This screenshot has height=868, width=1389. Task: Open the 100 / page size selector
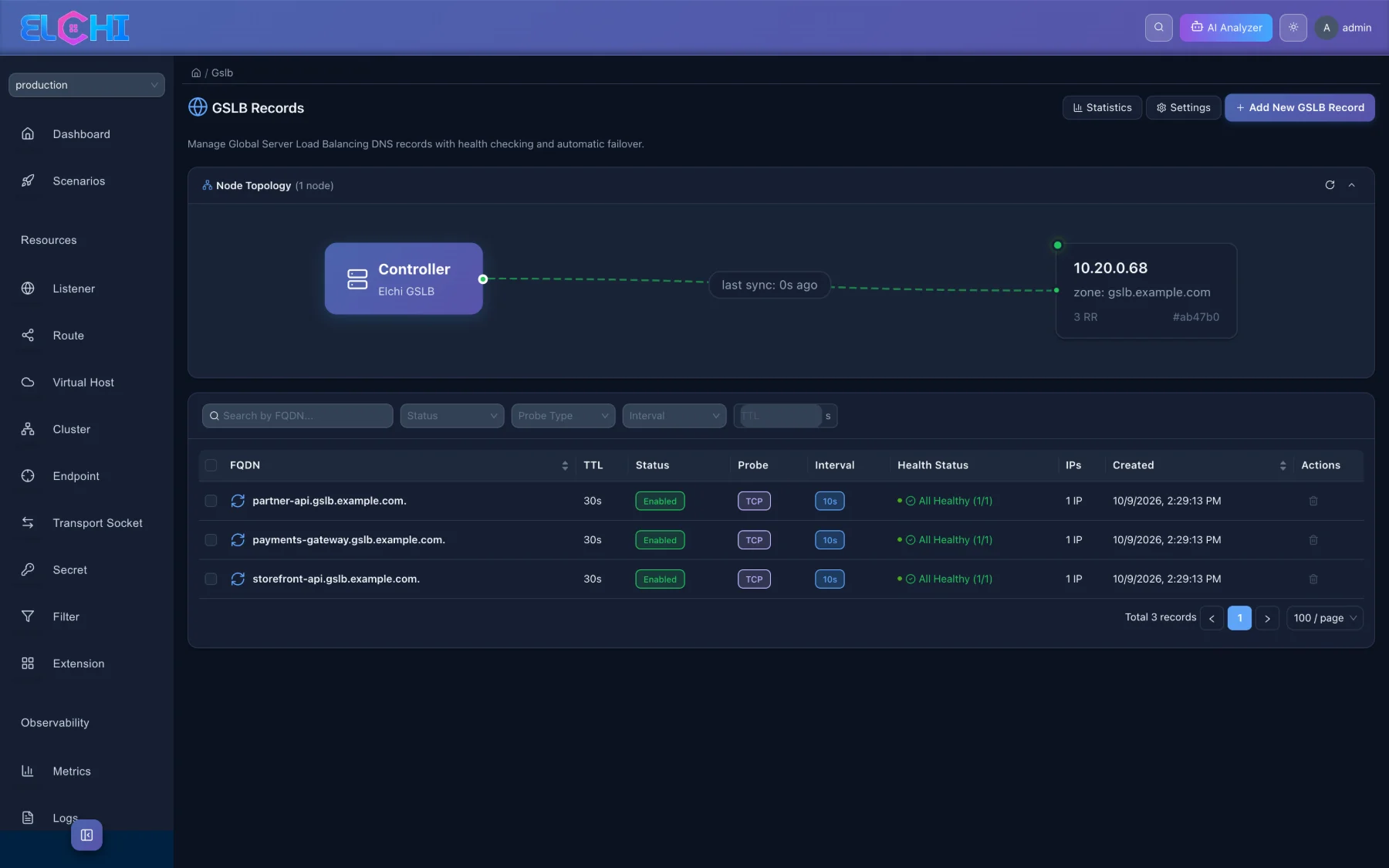(1324, 618)
